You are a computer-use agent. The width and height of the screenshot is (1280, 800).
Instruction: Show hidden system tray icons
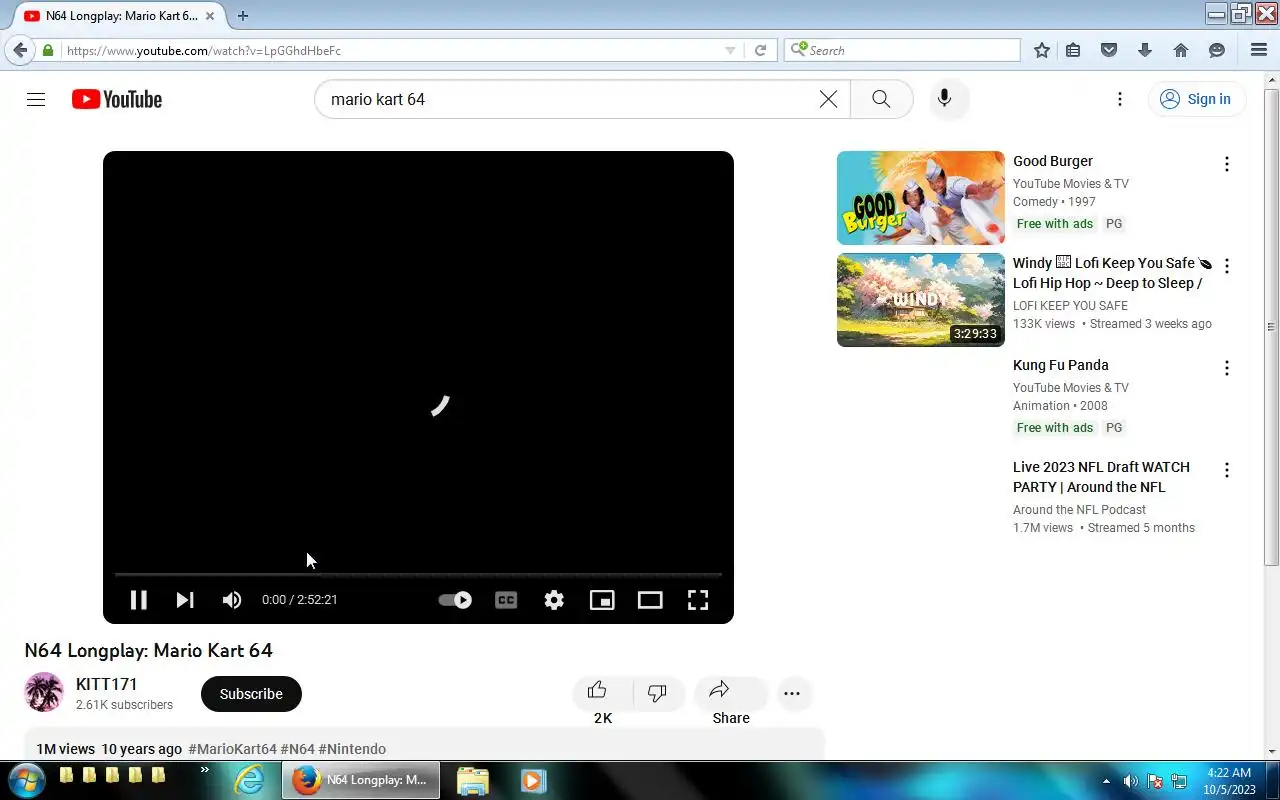(1106, 781)
